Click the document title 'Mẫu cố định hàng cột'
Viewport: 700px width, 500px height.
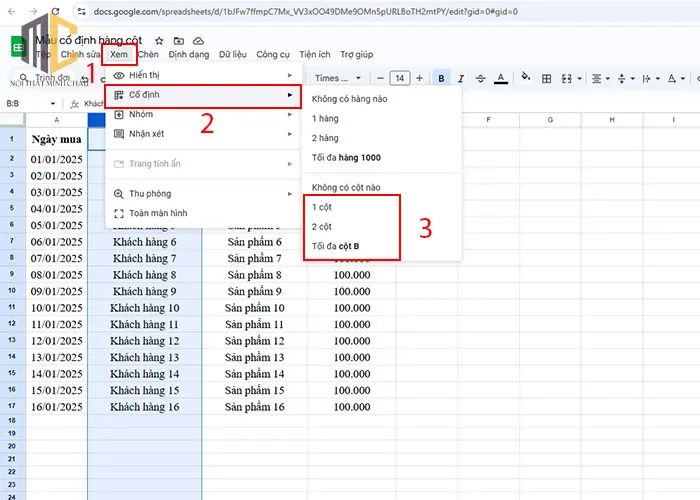[88, 40]
